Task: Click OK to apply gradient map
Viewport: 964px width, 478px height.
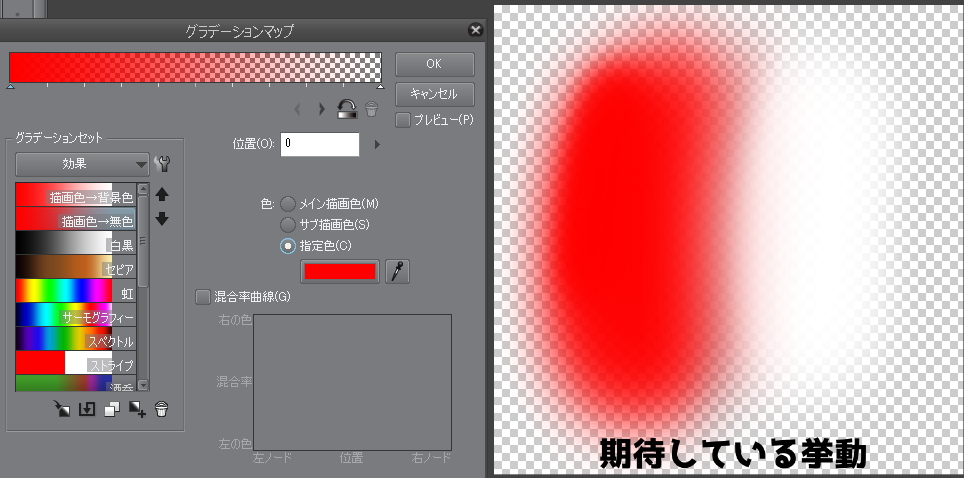Action: coord(435,64)
